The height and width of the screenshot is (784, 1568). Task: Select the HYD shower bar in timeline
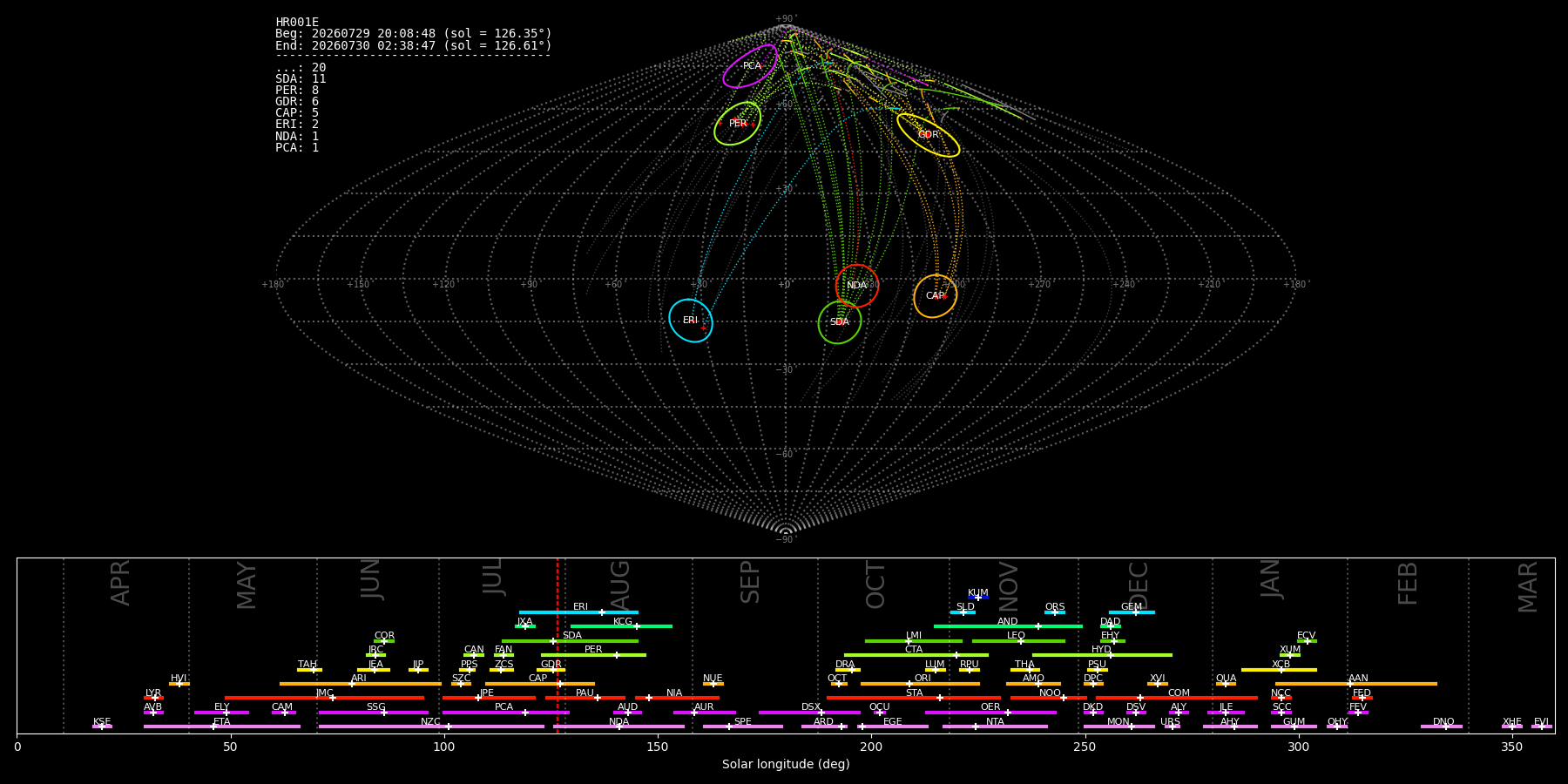tap(1102, 655)
